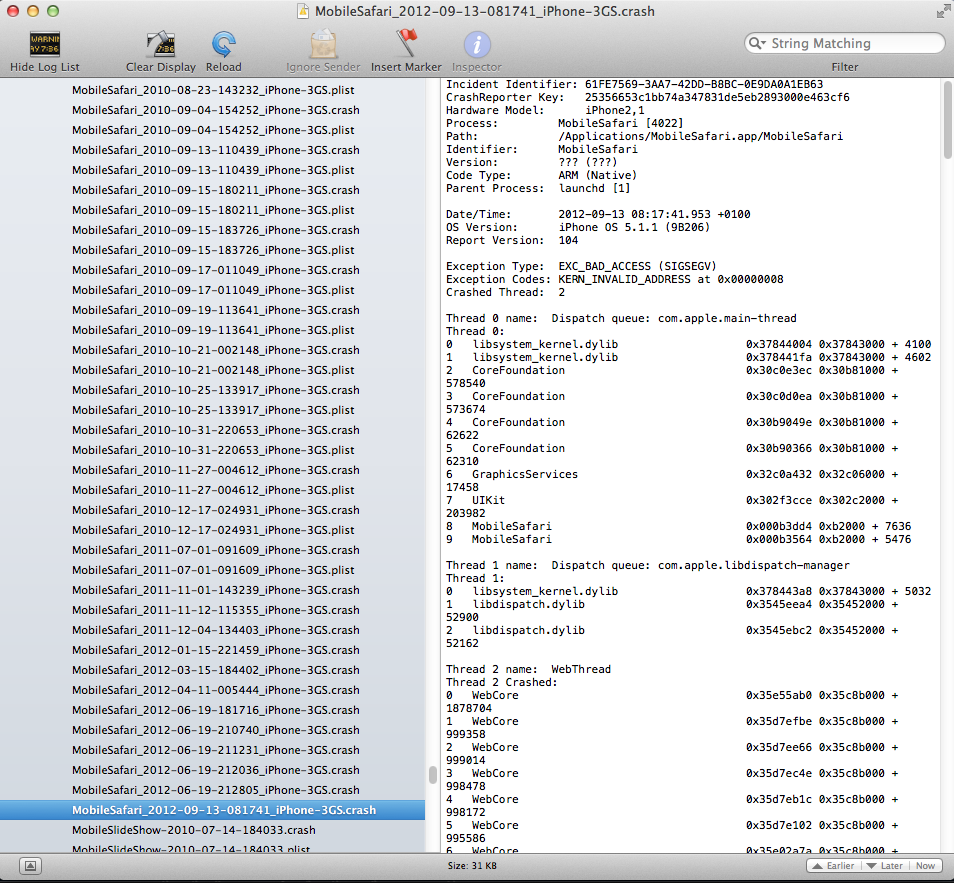The width and height of the screenshot is (954, 883).
Task: Click the magnifier icon in search field
Action: click(756, 43)
